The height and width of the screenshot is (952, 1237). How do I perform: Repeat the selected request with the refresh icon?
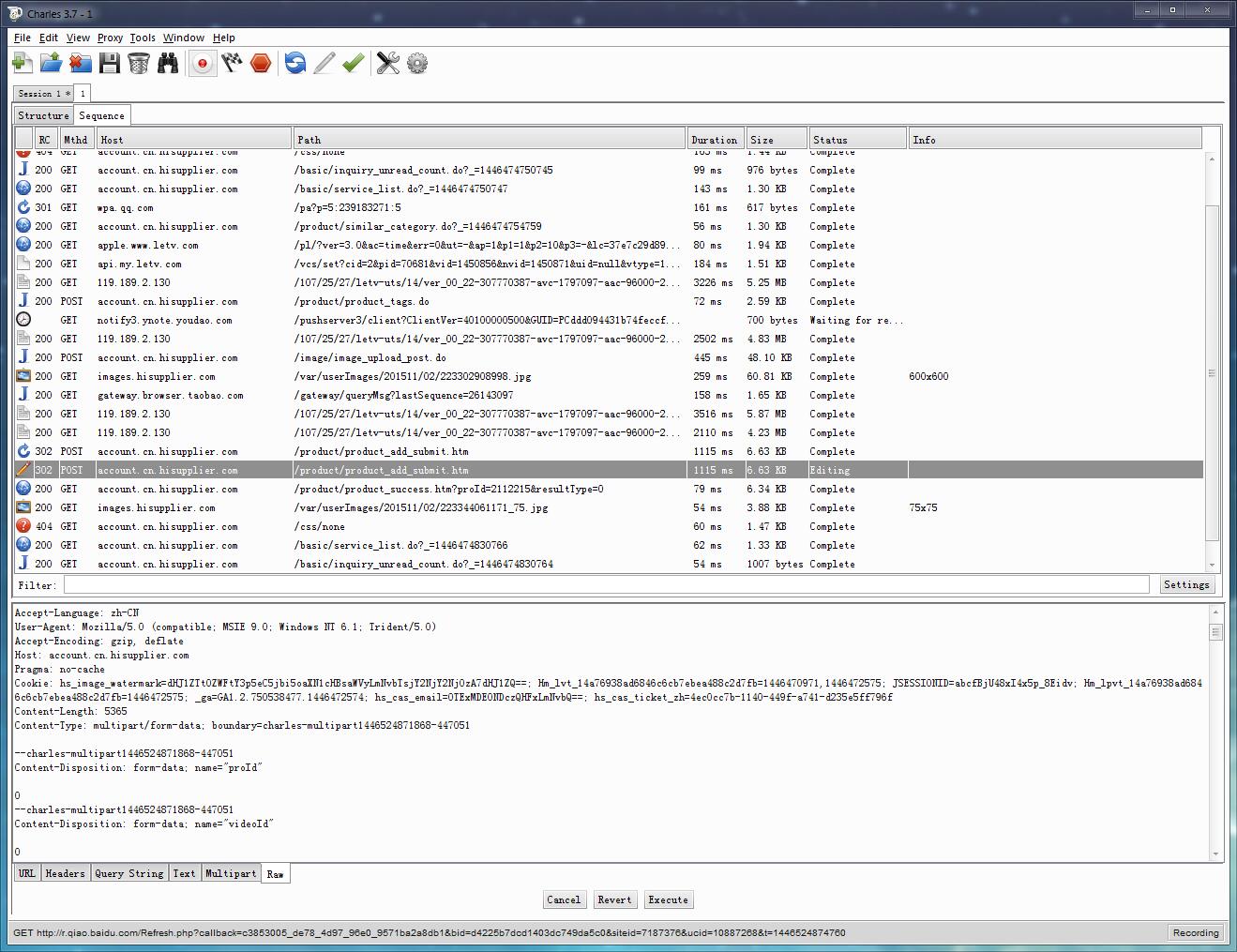pos(295,63)
